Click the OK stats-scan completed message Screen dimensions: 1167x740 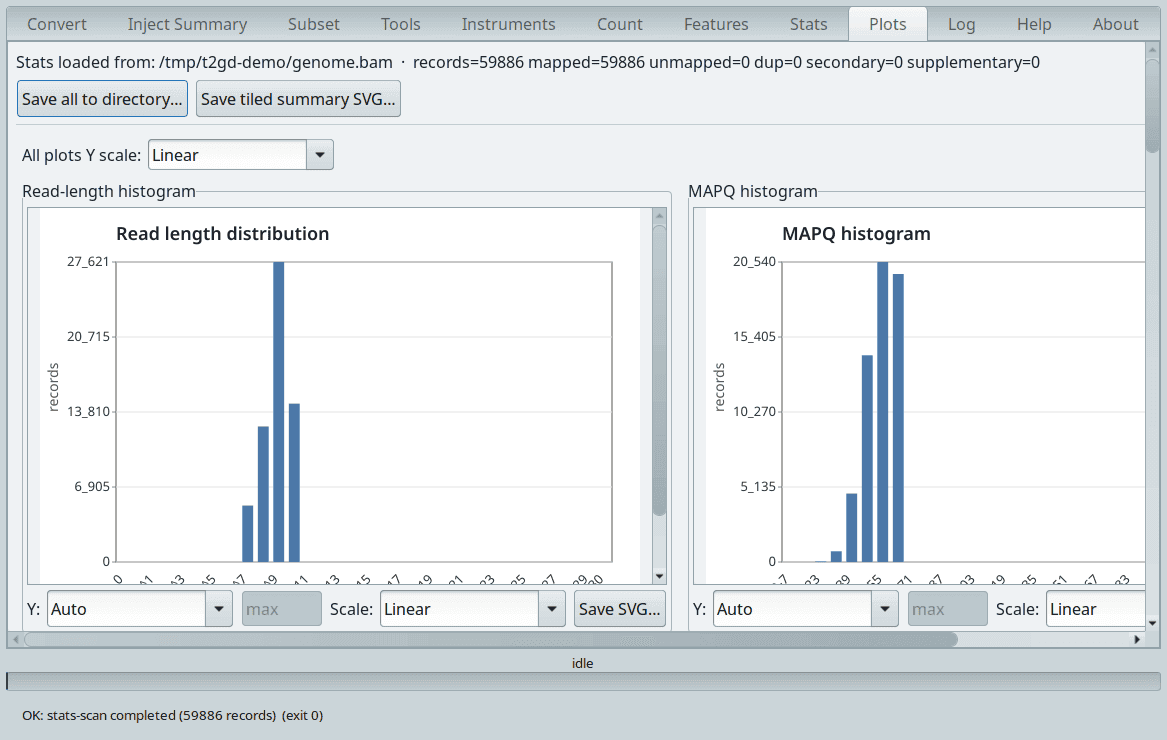(173, 715)
